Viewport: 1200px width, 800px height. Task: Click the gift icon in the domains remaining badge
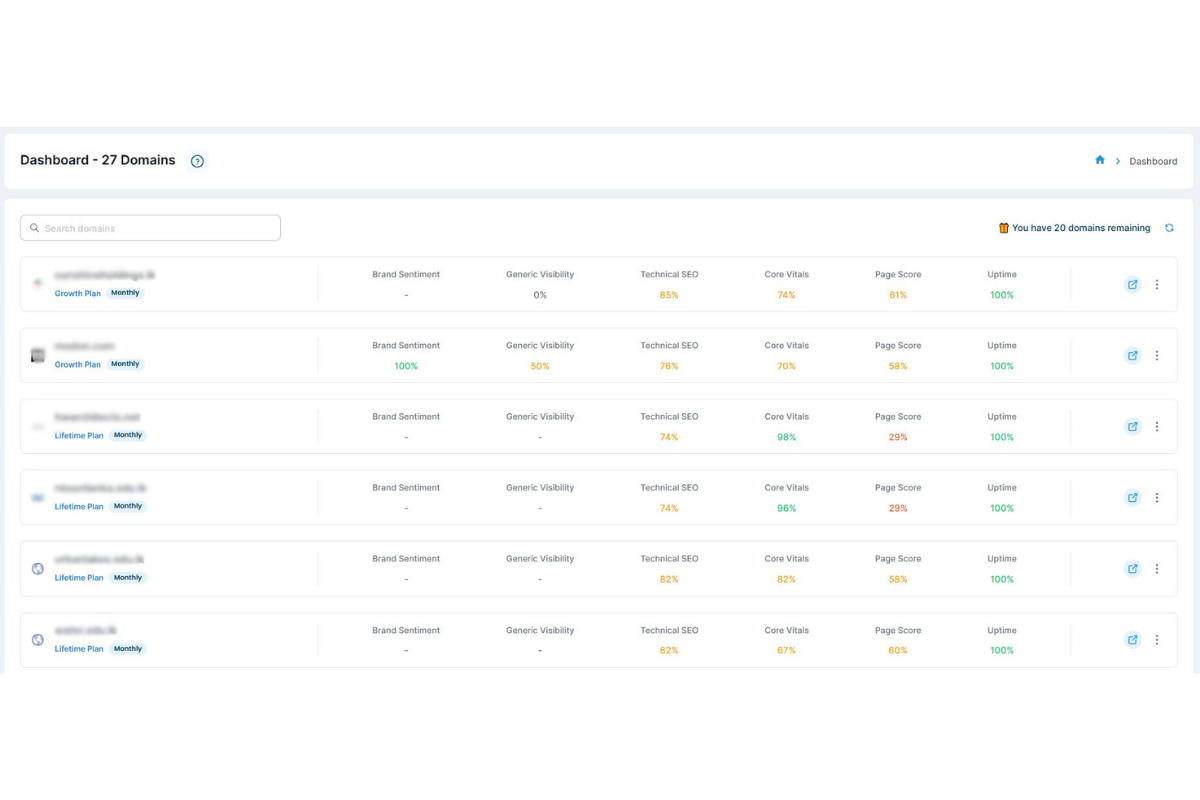point(1003,227)
